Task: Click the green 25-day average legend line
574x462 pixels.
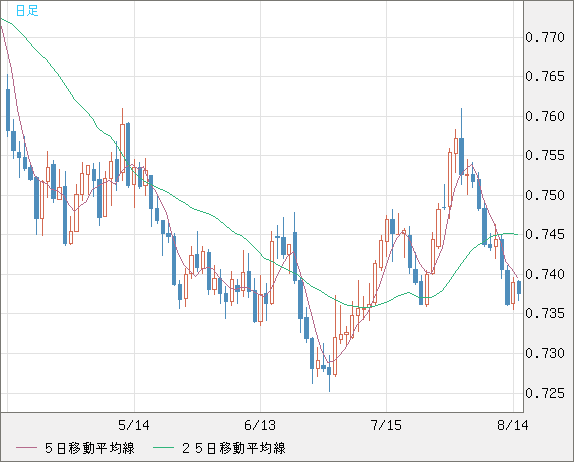Action: click(163, 448)
